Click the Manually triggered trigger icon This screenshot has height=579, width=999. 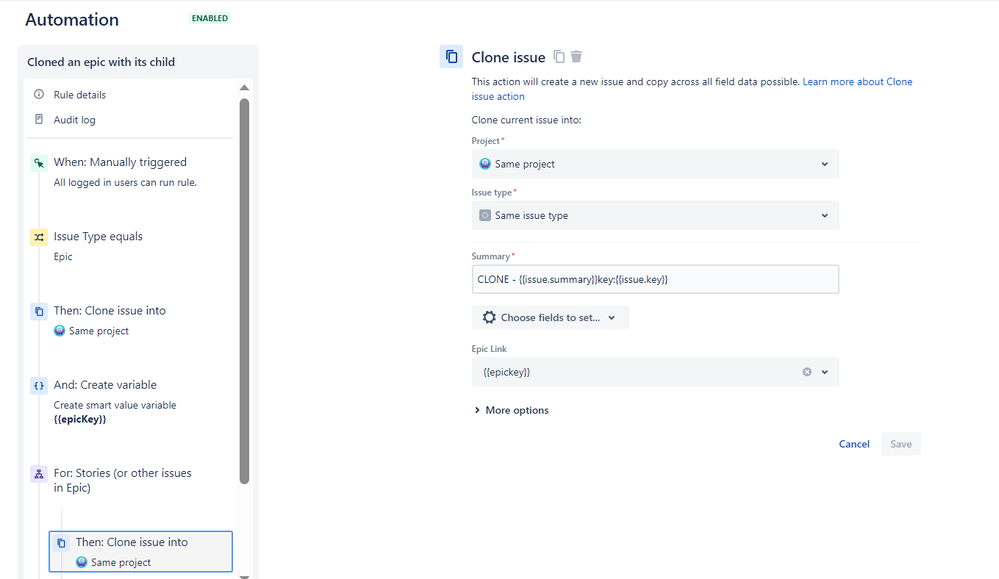click(39, 163)
